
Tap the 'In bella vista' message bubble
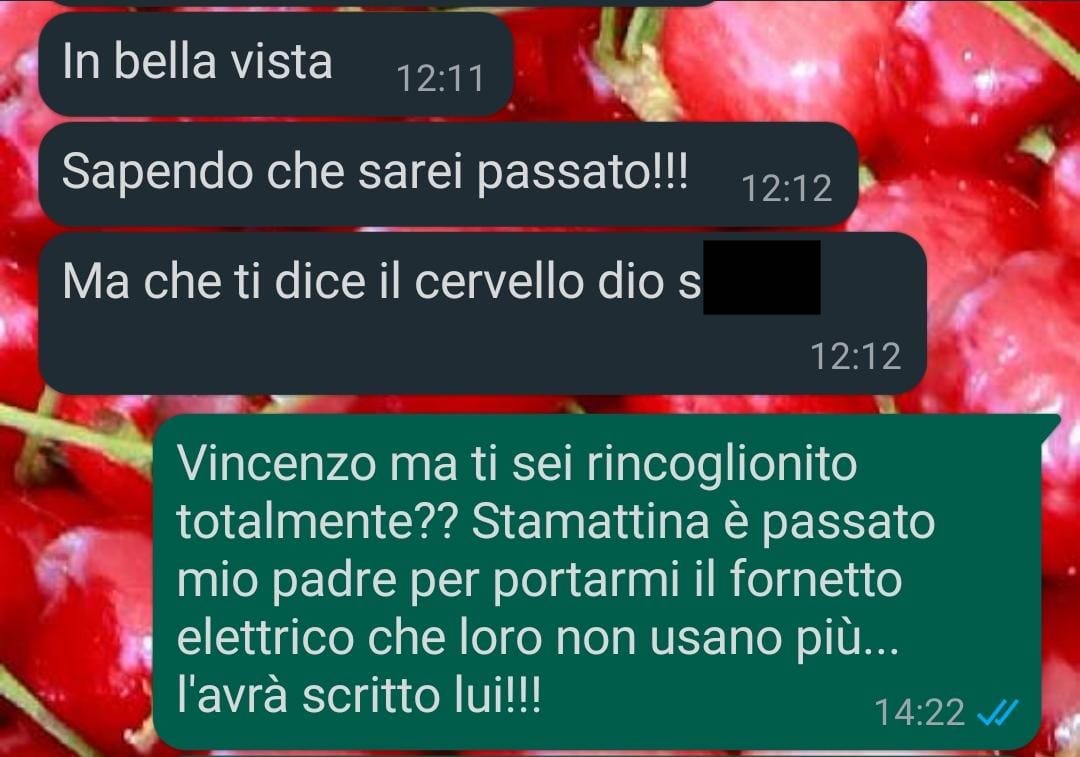(x=276, y=64)
